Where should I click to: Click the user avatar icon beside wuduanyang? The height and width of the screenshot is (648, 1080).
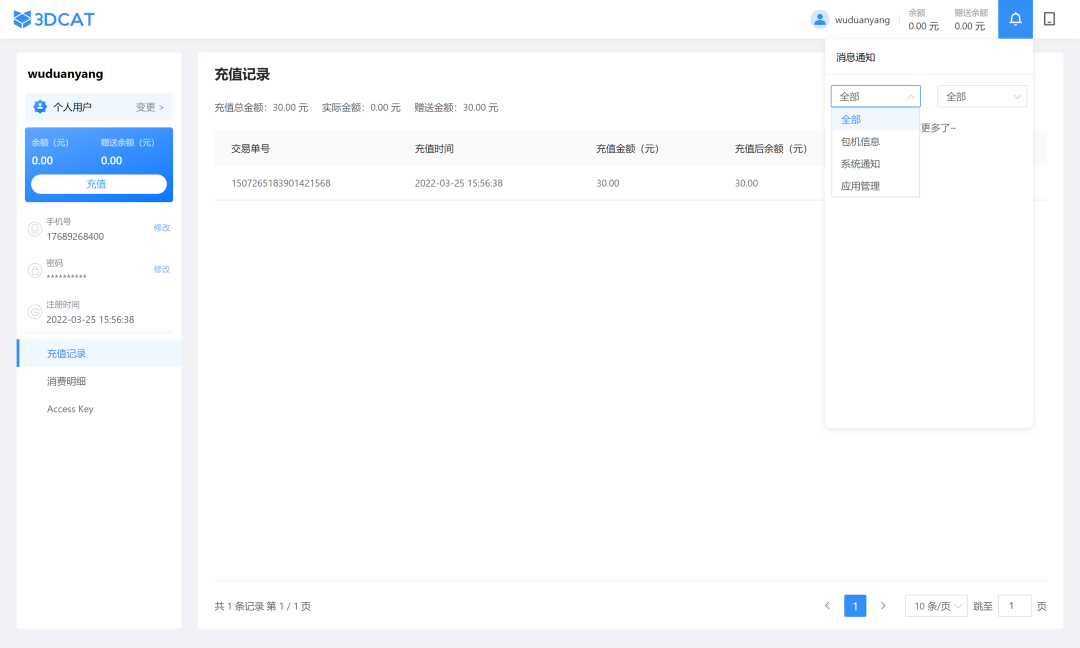click(x=820, y=19)
